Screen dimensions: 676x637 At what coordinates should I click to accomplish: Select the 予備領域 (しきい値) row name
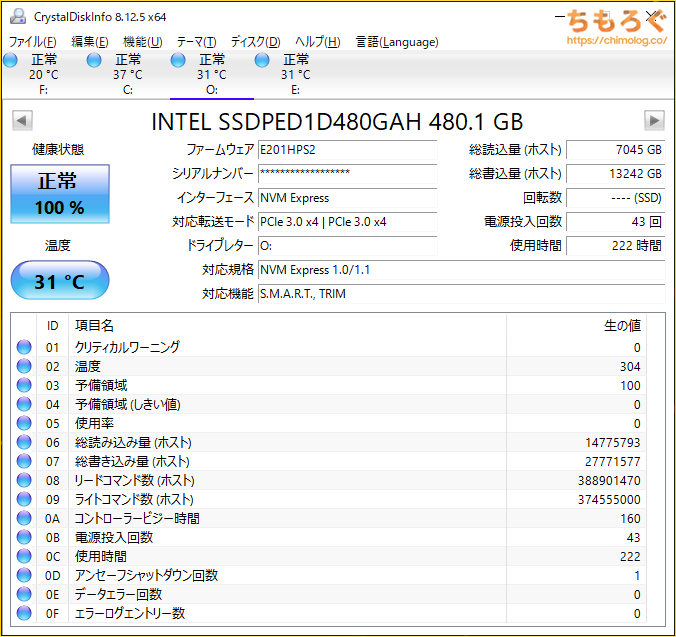[128, 404]
